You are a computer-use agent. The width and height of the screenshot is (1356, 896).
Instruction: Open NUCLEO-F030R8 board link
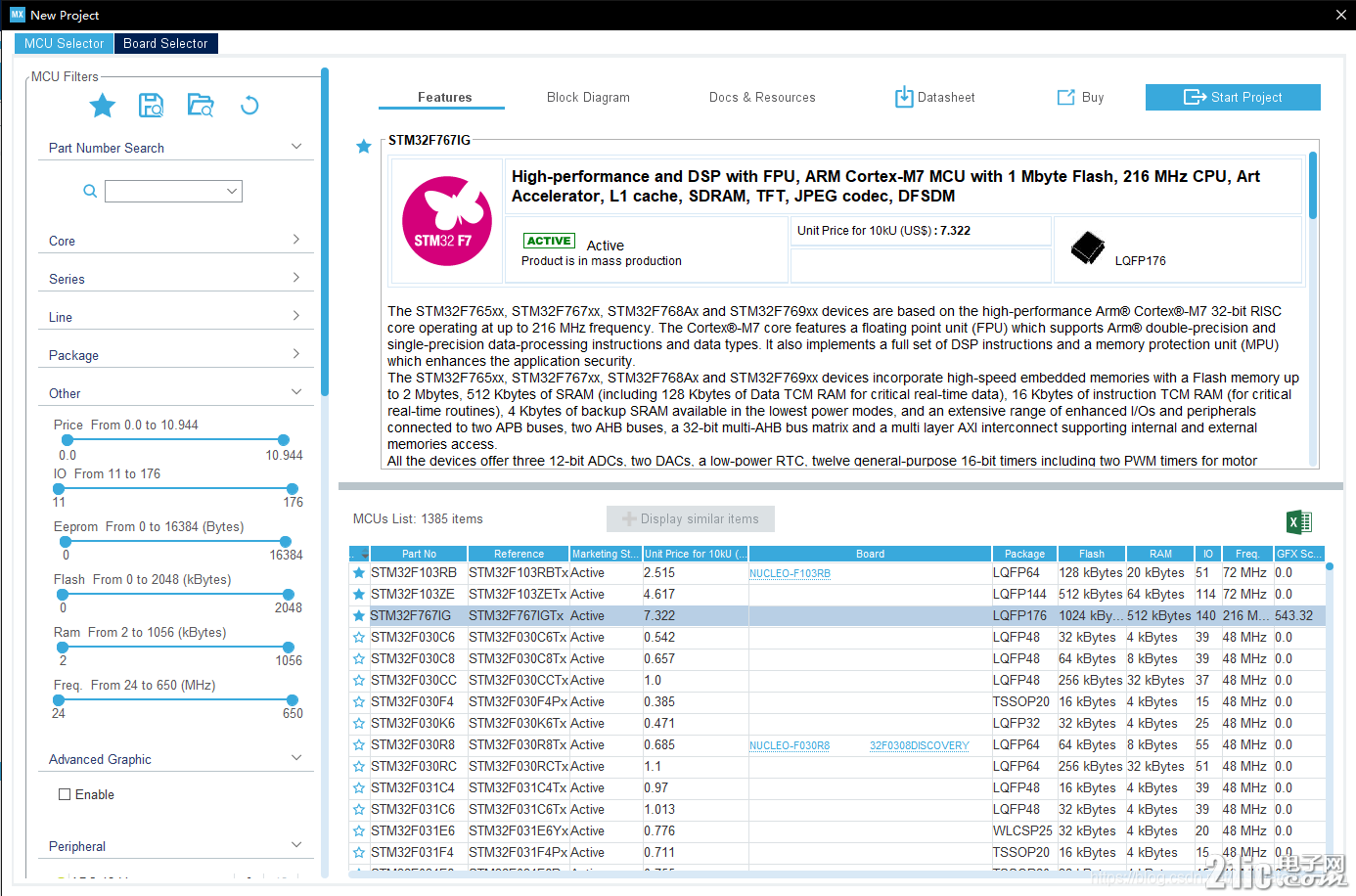790,745
